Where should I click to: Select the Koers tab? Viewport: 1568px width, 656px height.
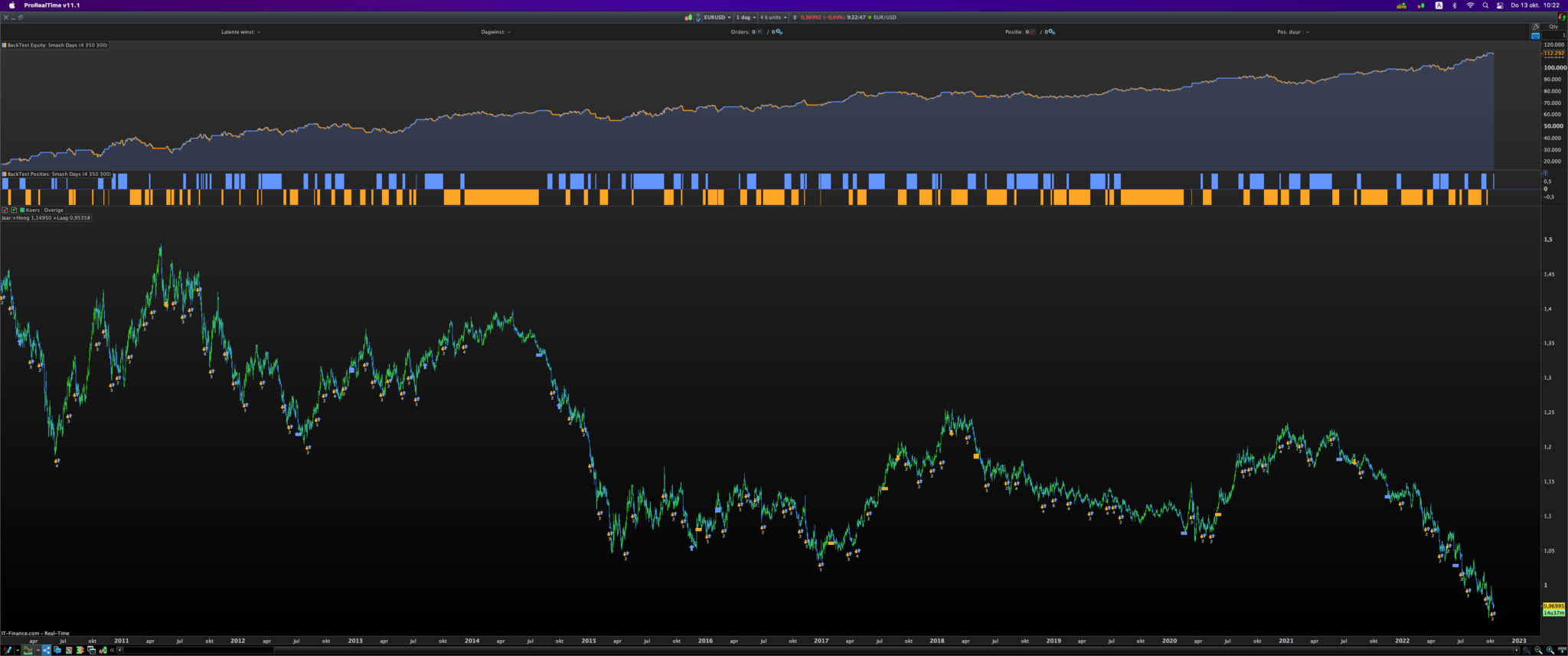[32, 210]
